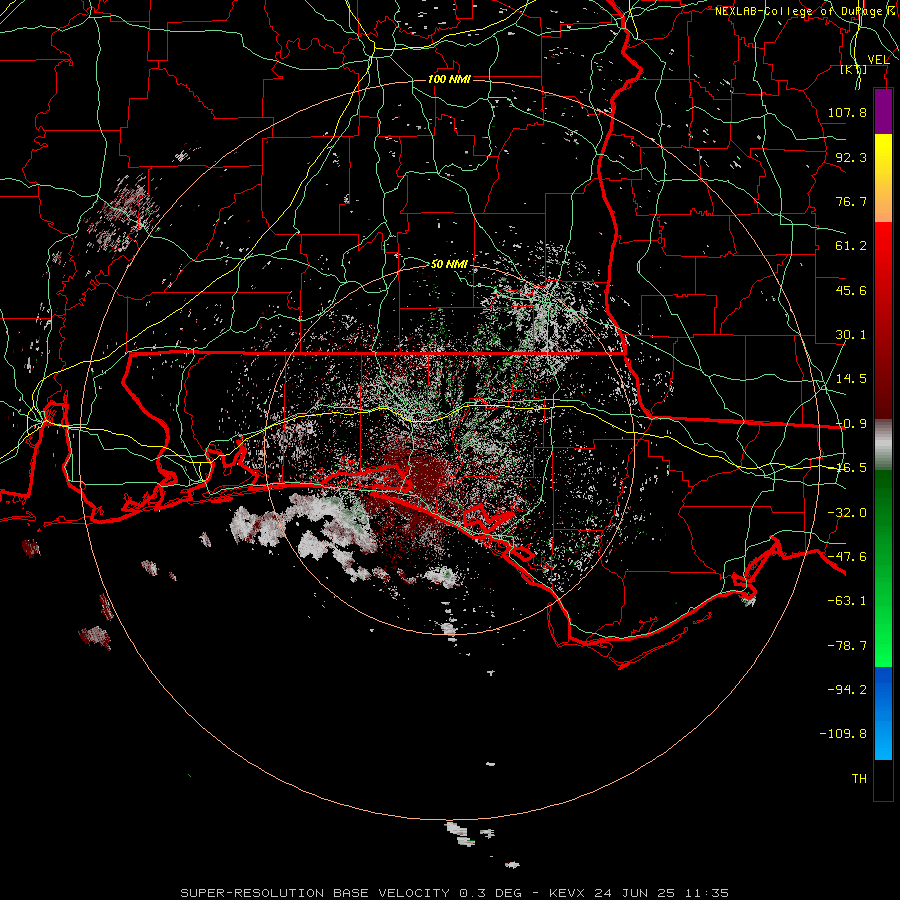This screenshot has width=900, height=900.
Task: Click the Super-Resolution Base Velocity caption
Action: point(455,893)
